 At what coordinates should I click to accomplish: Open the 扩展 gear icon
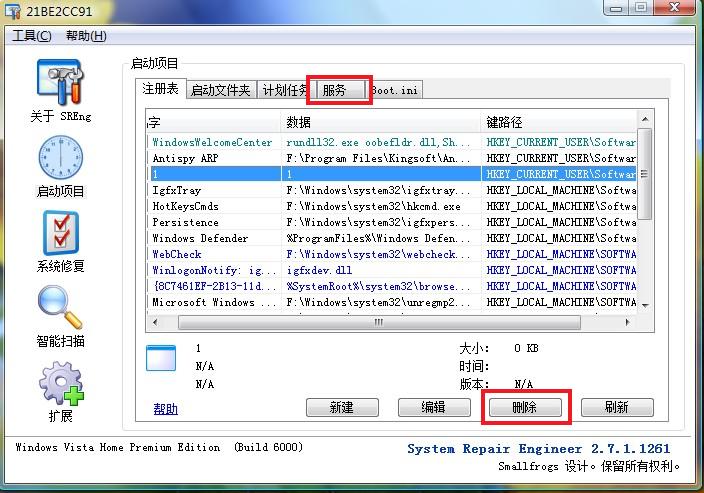point(61,383)
